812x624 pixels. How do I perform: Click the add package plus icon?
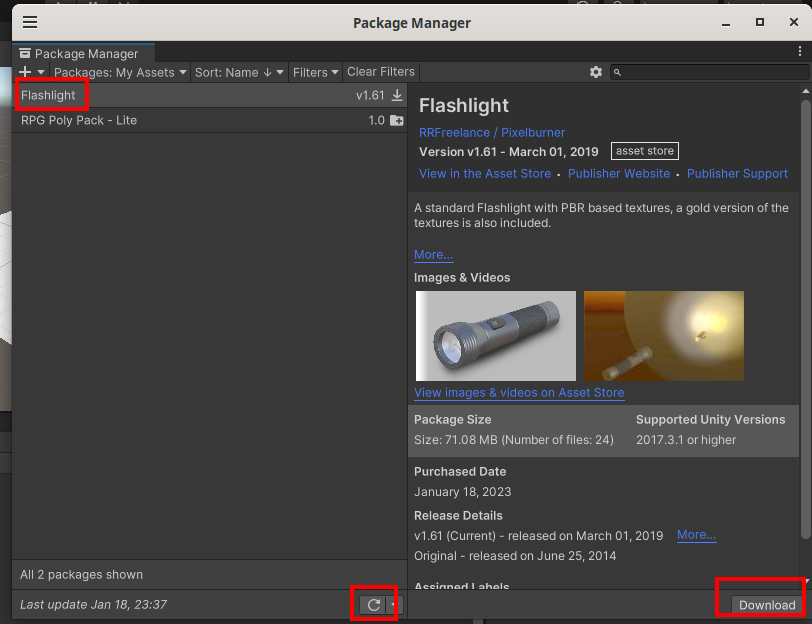coord(26,72)
